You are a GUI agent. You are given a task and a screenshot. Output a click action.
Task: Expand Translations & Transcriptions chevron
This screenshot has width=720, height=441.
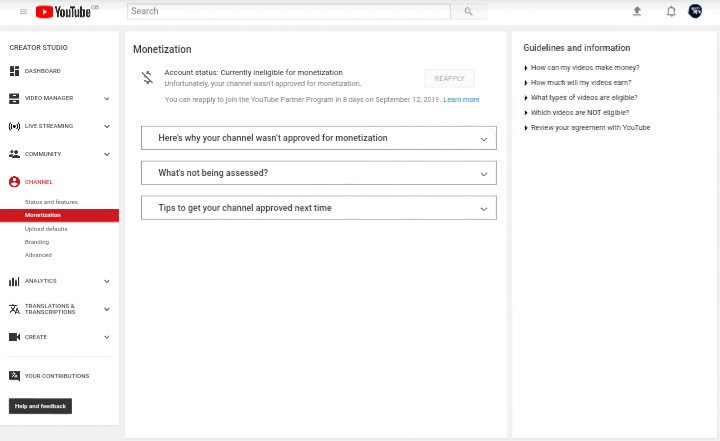[x=107, y=310]
